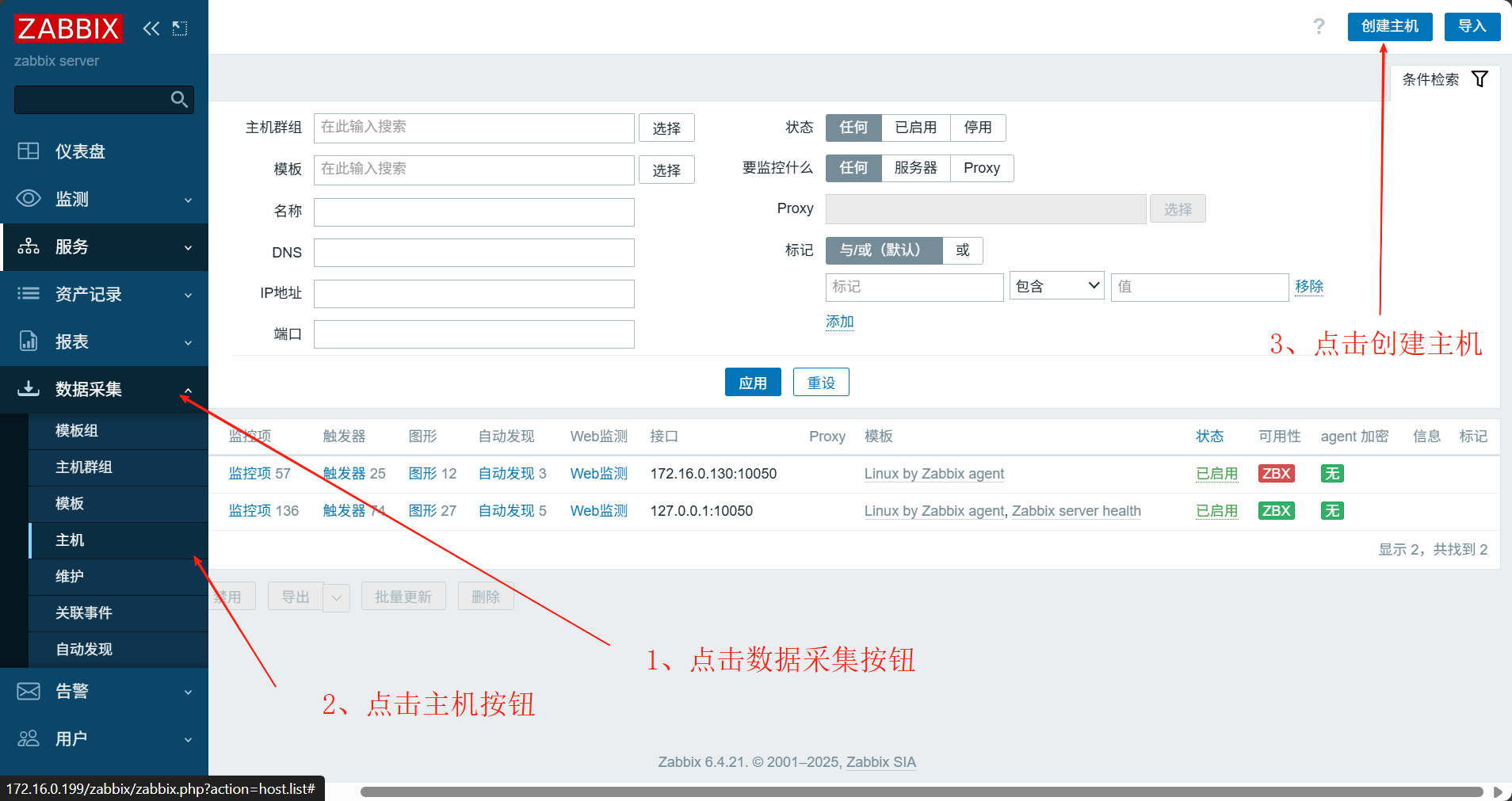Click 无 encryption badge in second host row

[x=1332, y=510]
